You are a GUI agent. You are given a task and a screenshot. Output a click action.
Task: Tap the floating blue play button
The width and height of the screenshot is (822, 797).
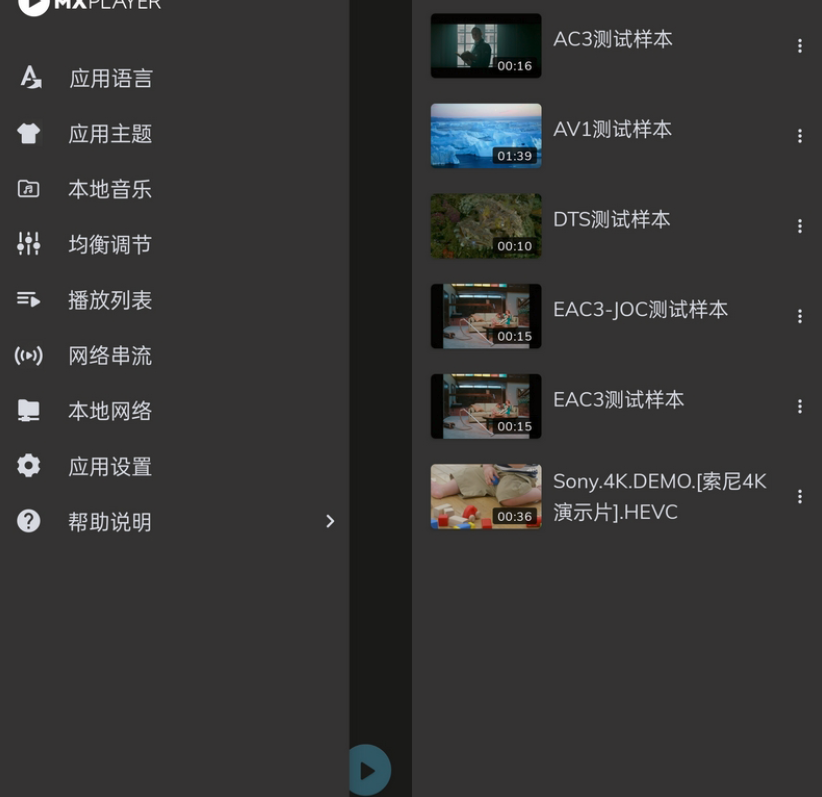point(370,771)
